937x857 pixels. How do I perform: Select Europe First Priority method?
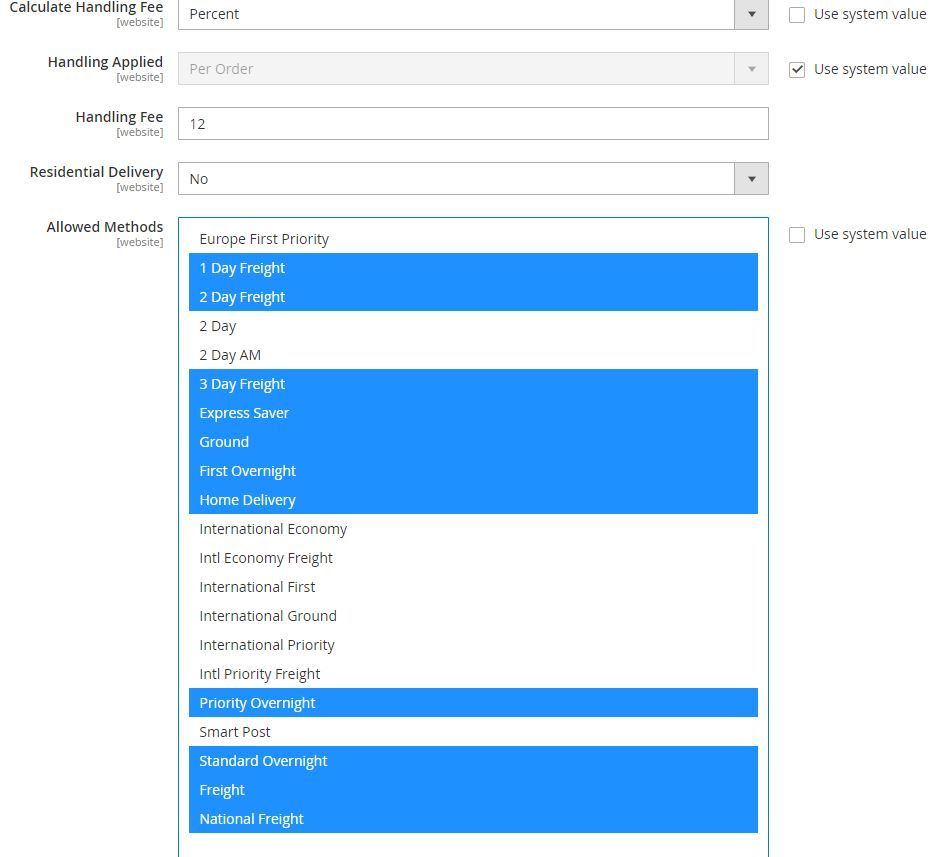(264, 239)
